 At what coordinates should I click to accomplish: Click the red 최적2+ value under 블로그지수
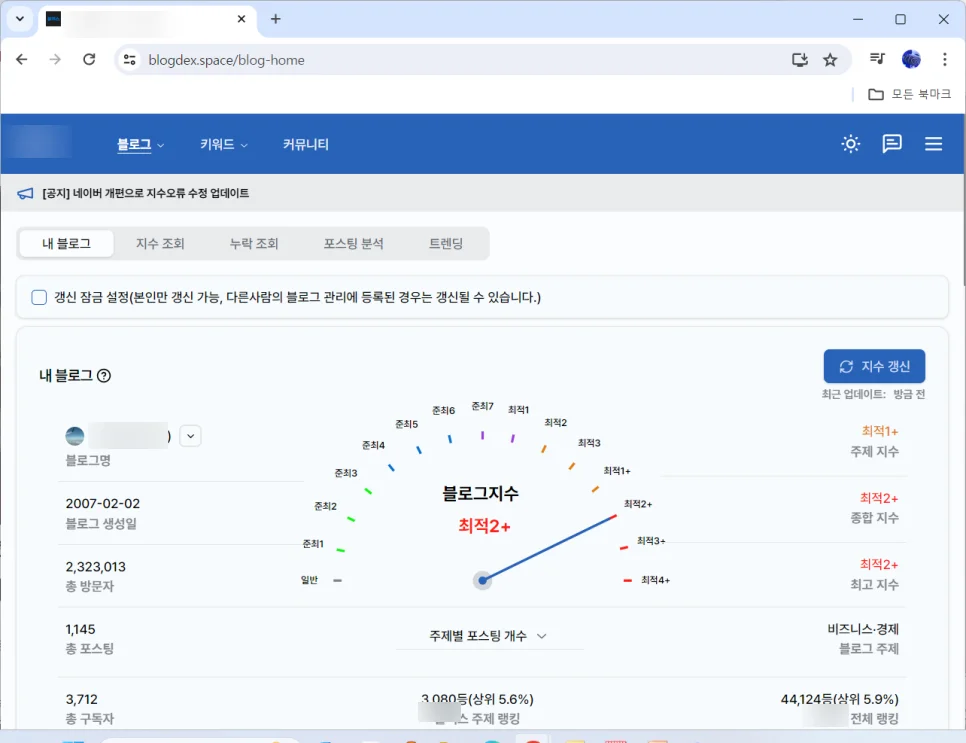pos(484,527)
